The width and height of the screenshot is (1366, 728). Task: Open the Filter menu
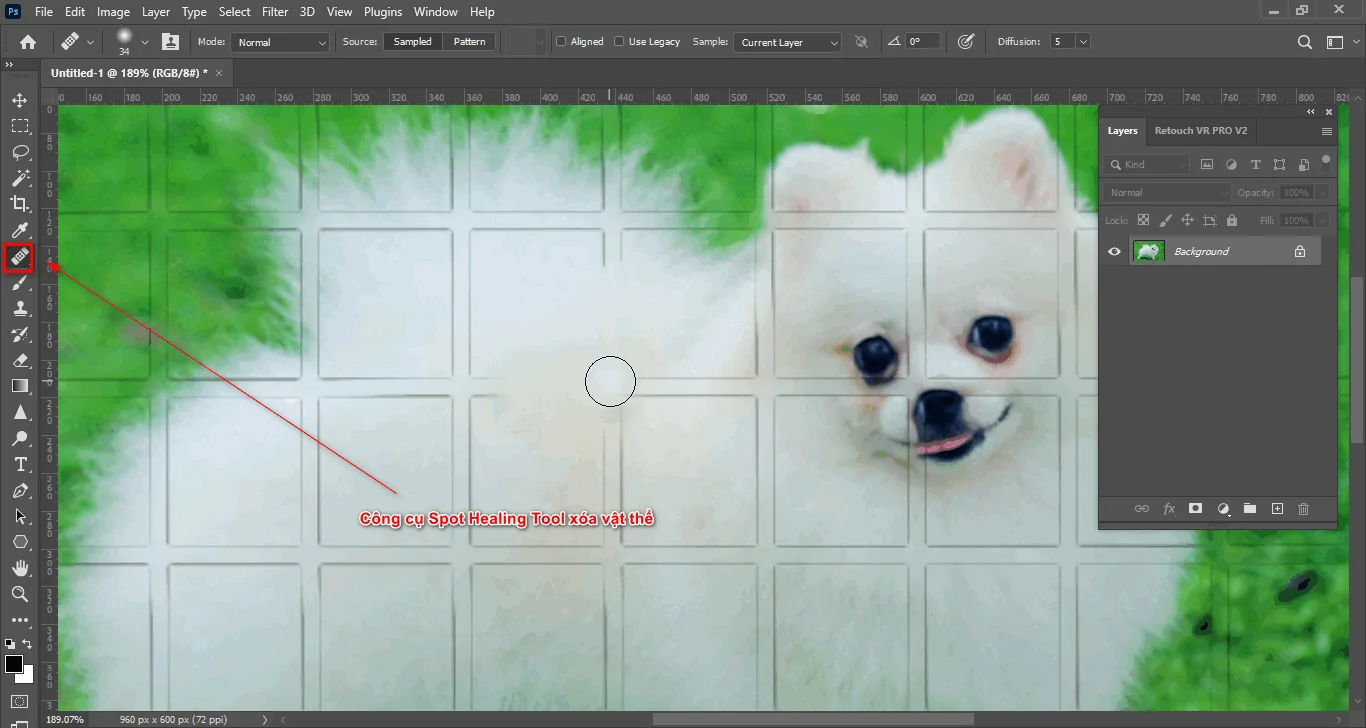(x=275, y=11)
